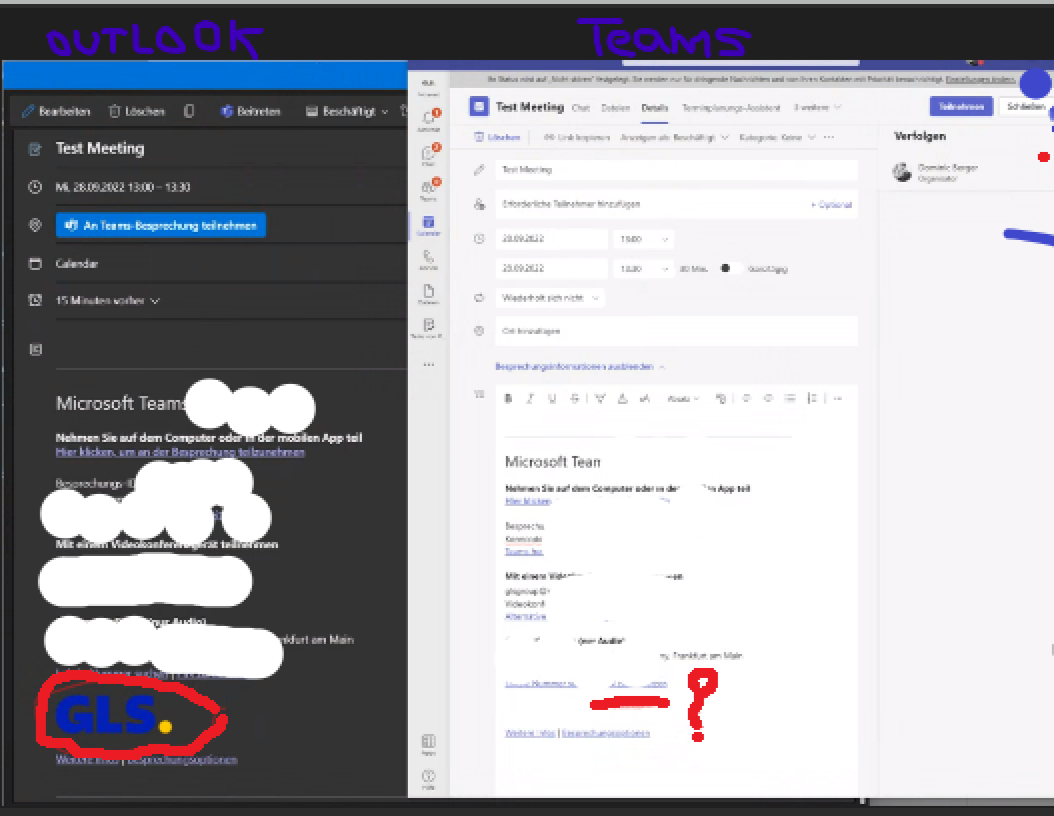Click the Erforderliche Teilnehmer hinzufügen field
Screen dimensions: 1054x816
coord(649,204)
